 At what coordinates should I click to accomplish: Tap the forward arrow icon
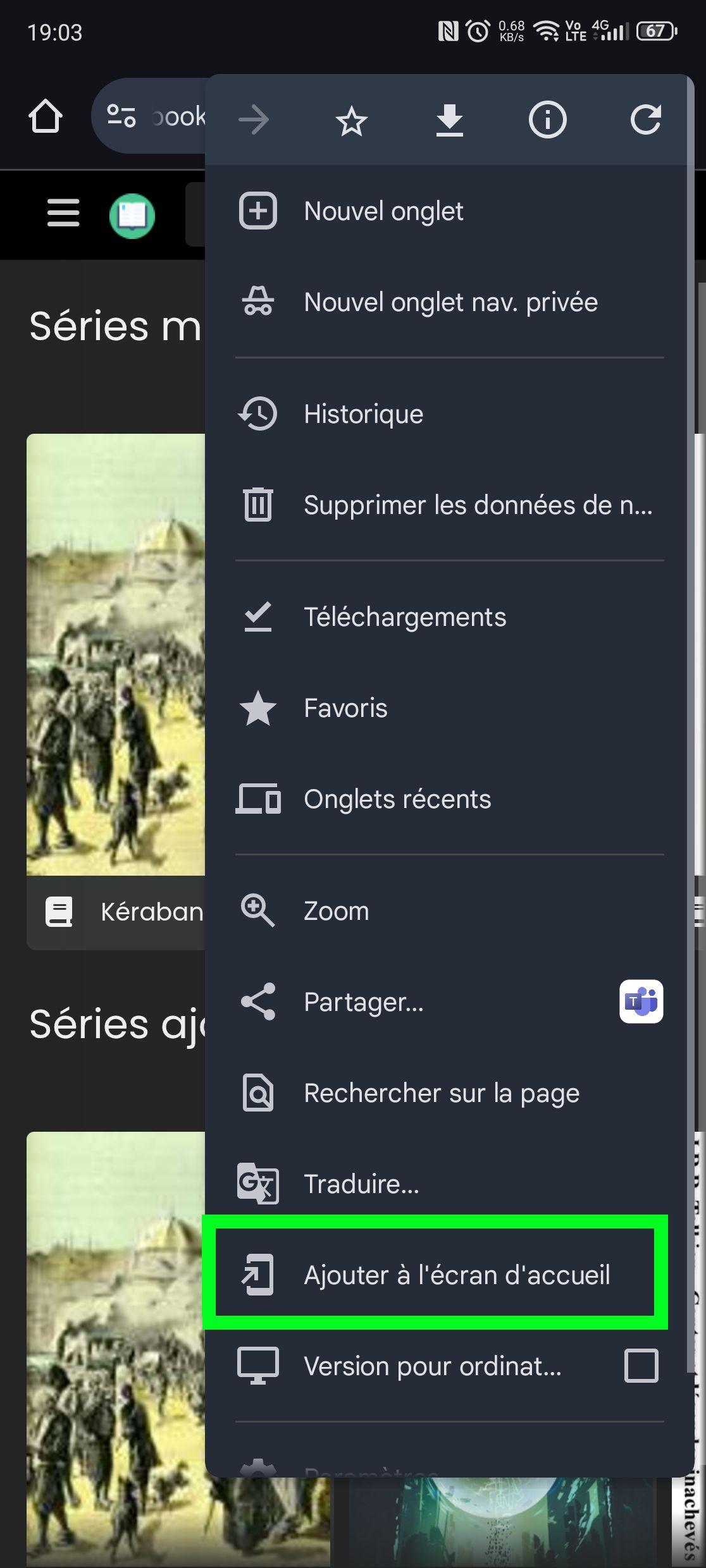254,120
